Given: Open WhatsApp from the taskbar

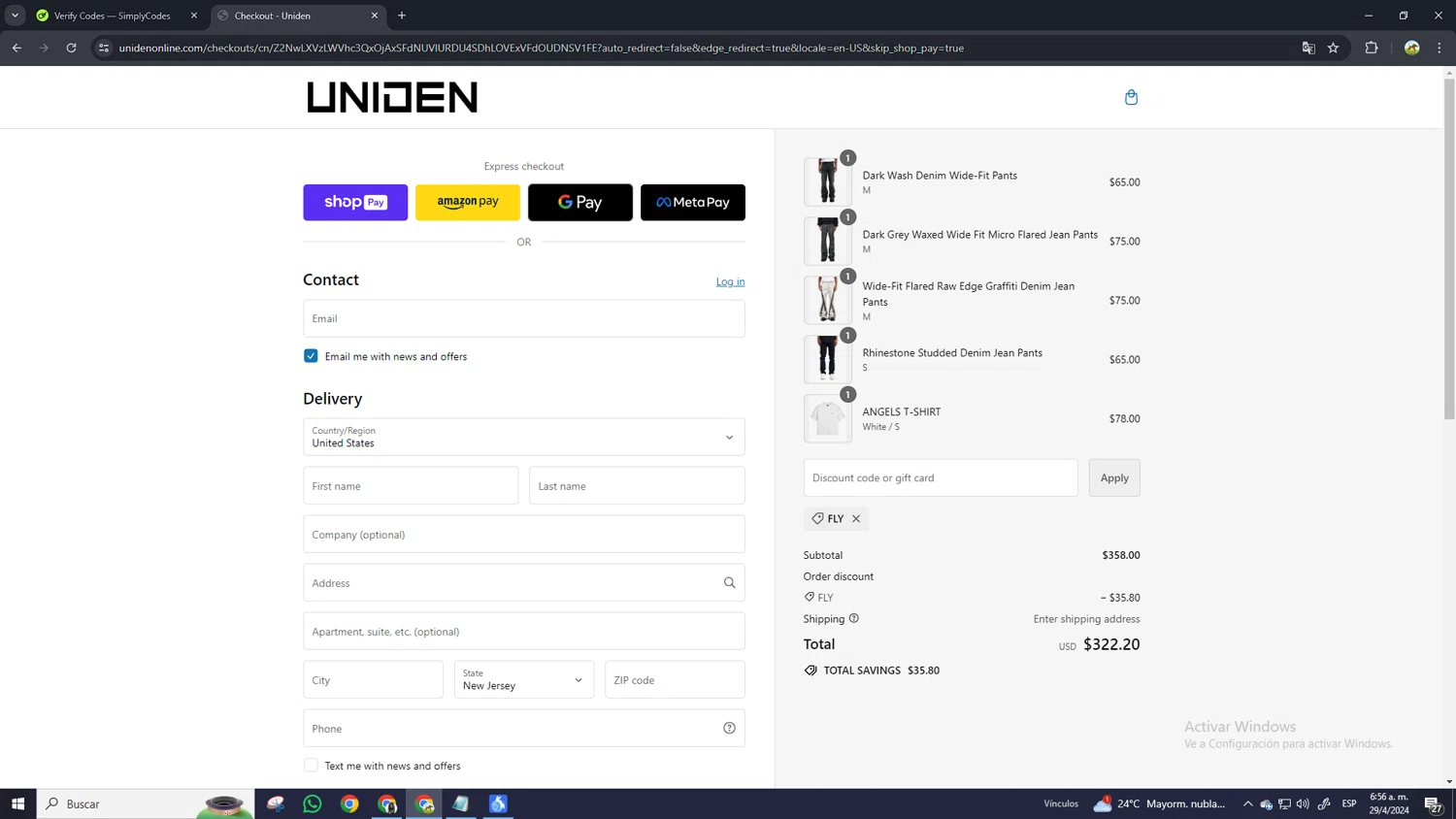Looking at the screenshot, I should pyautogui.click(x=313, y=803).
